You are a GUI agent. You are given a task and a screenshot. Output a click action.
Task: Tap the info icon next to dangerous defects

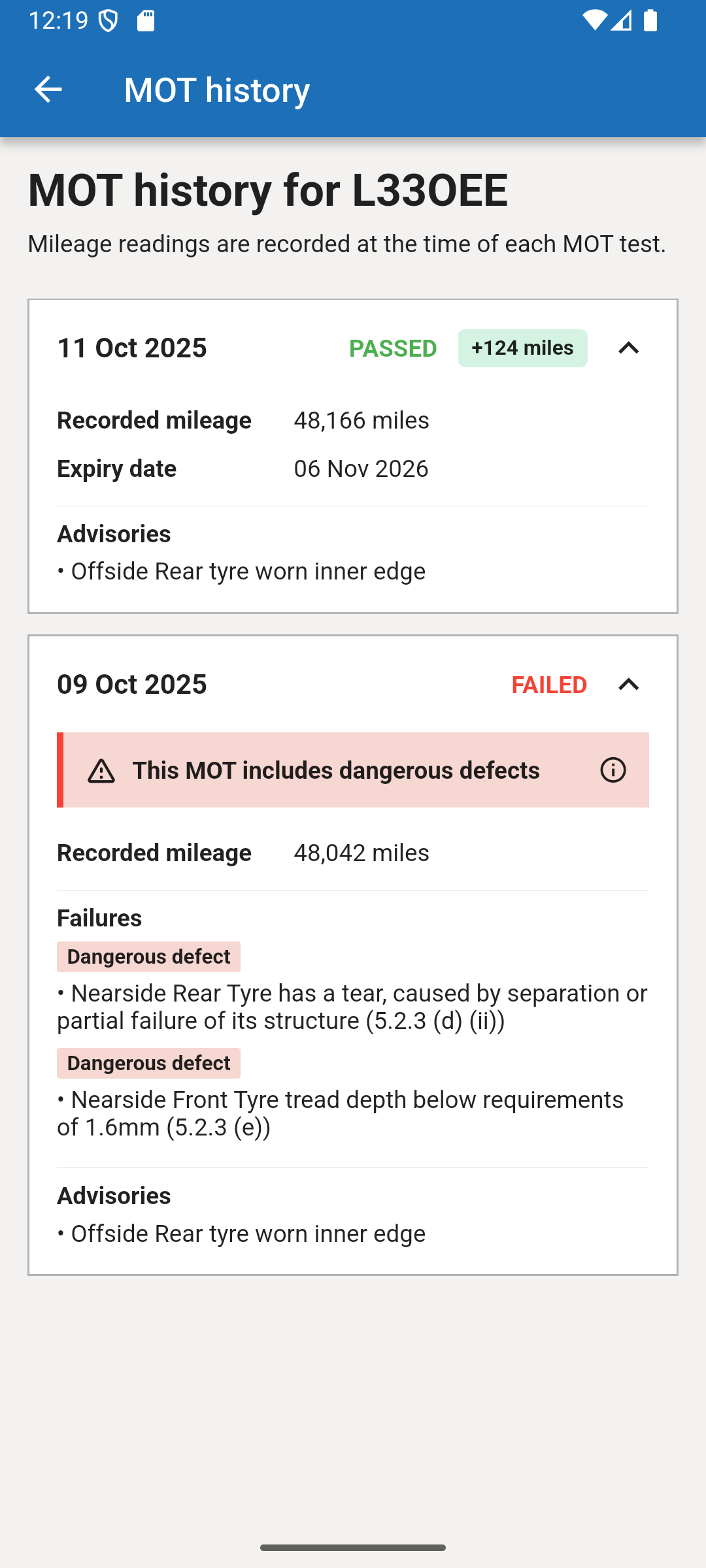click(612, 770)
